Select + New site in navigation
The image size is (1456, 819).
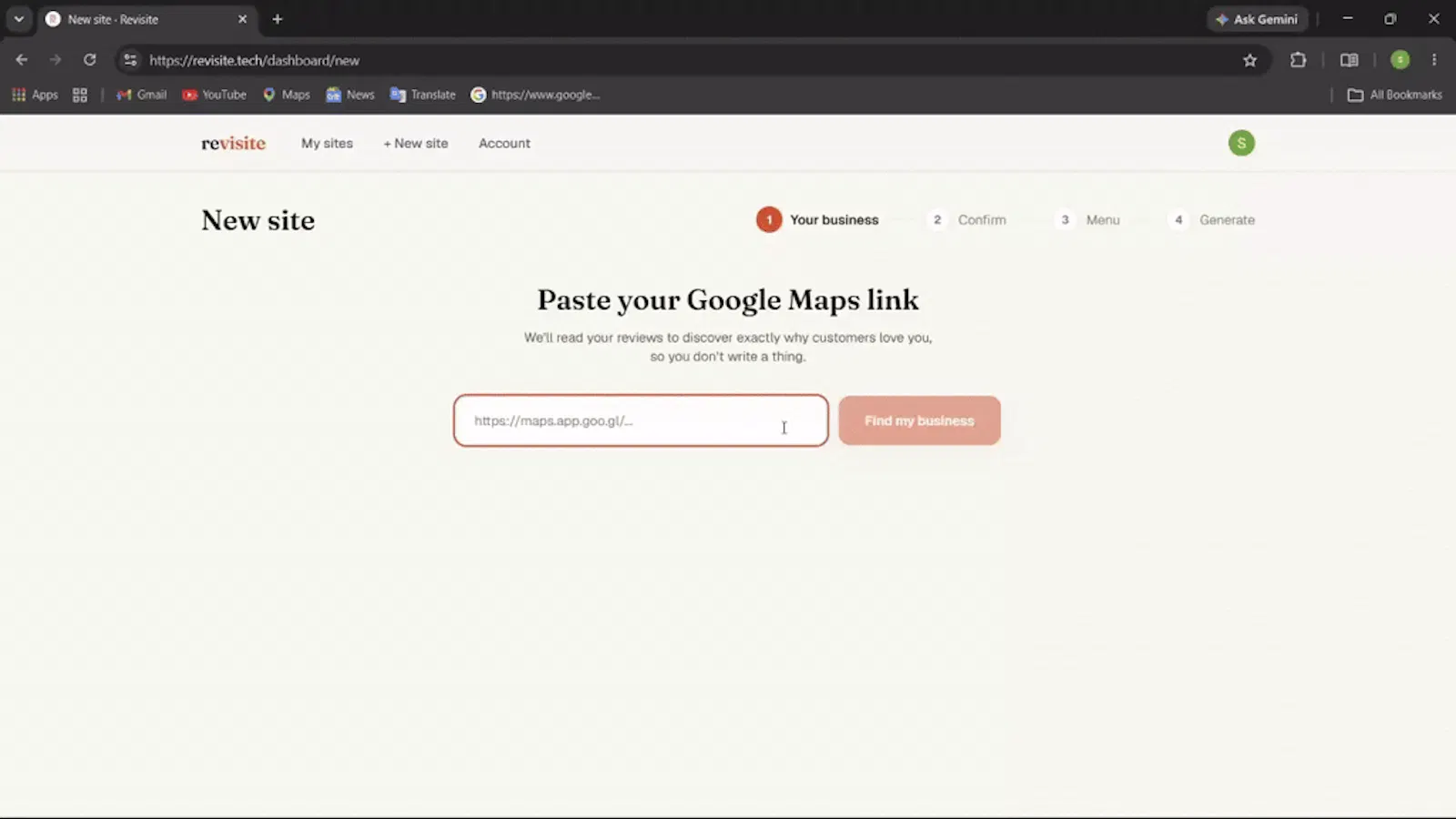[x=416, y=143]
